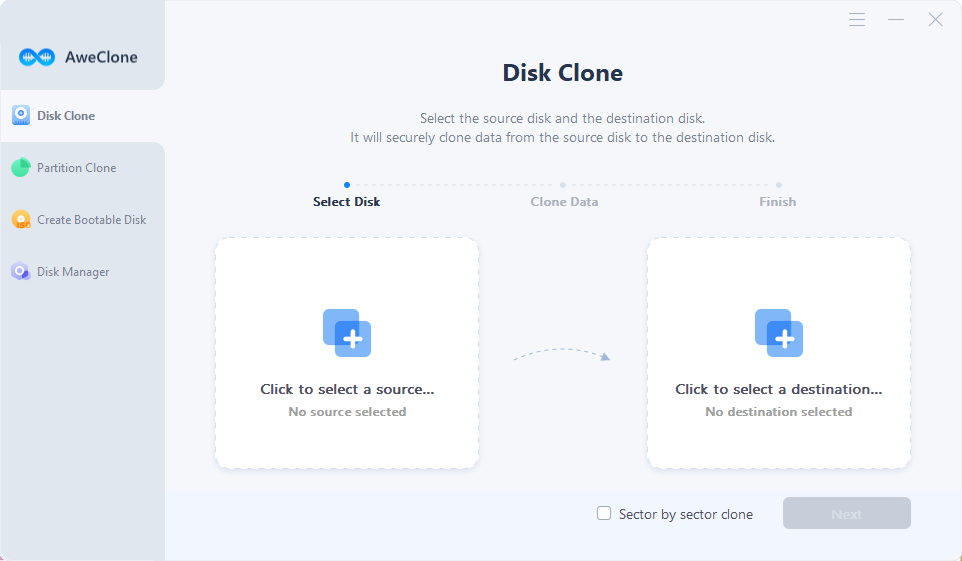Click 'It will securely clone data' sentence

(563, 137)
